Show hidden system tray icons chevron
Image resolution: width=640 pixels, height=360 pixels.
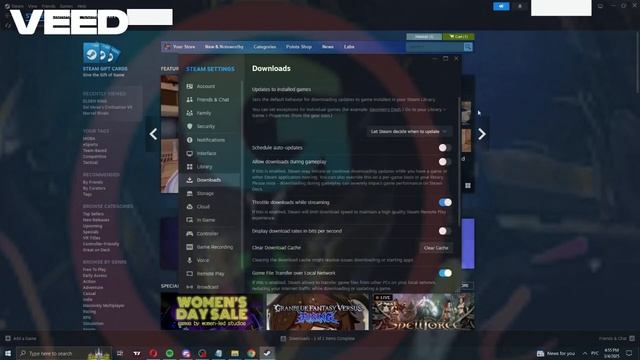[x=584, y=353]
